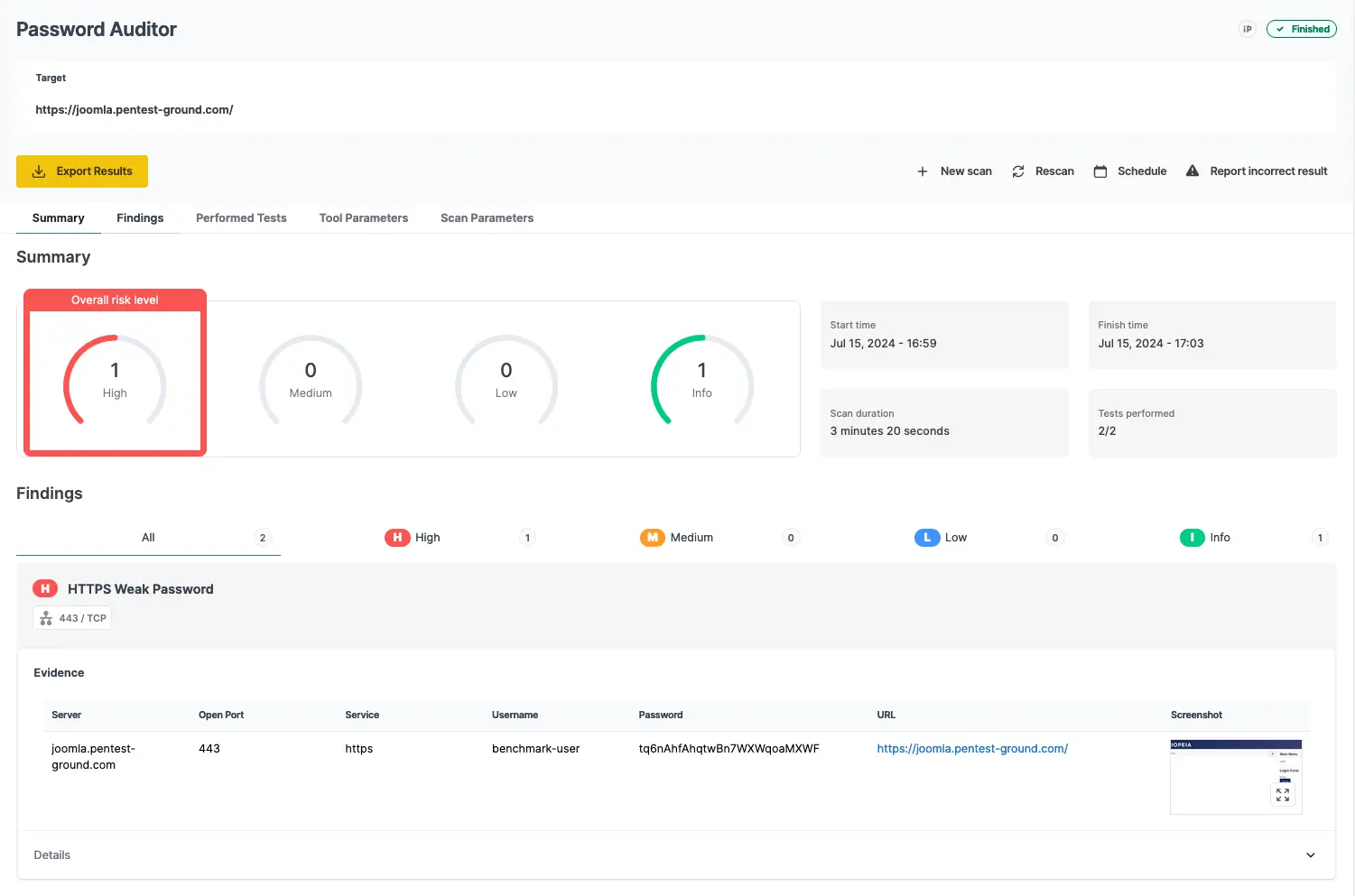Click the High risk gauge
This screenshot has width=1355, height=896.
[115, 380]
